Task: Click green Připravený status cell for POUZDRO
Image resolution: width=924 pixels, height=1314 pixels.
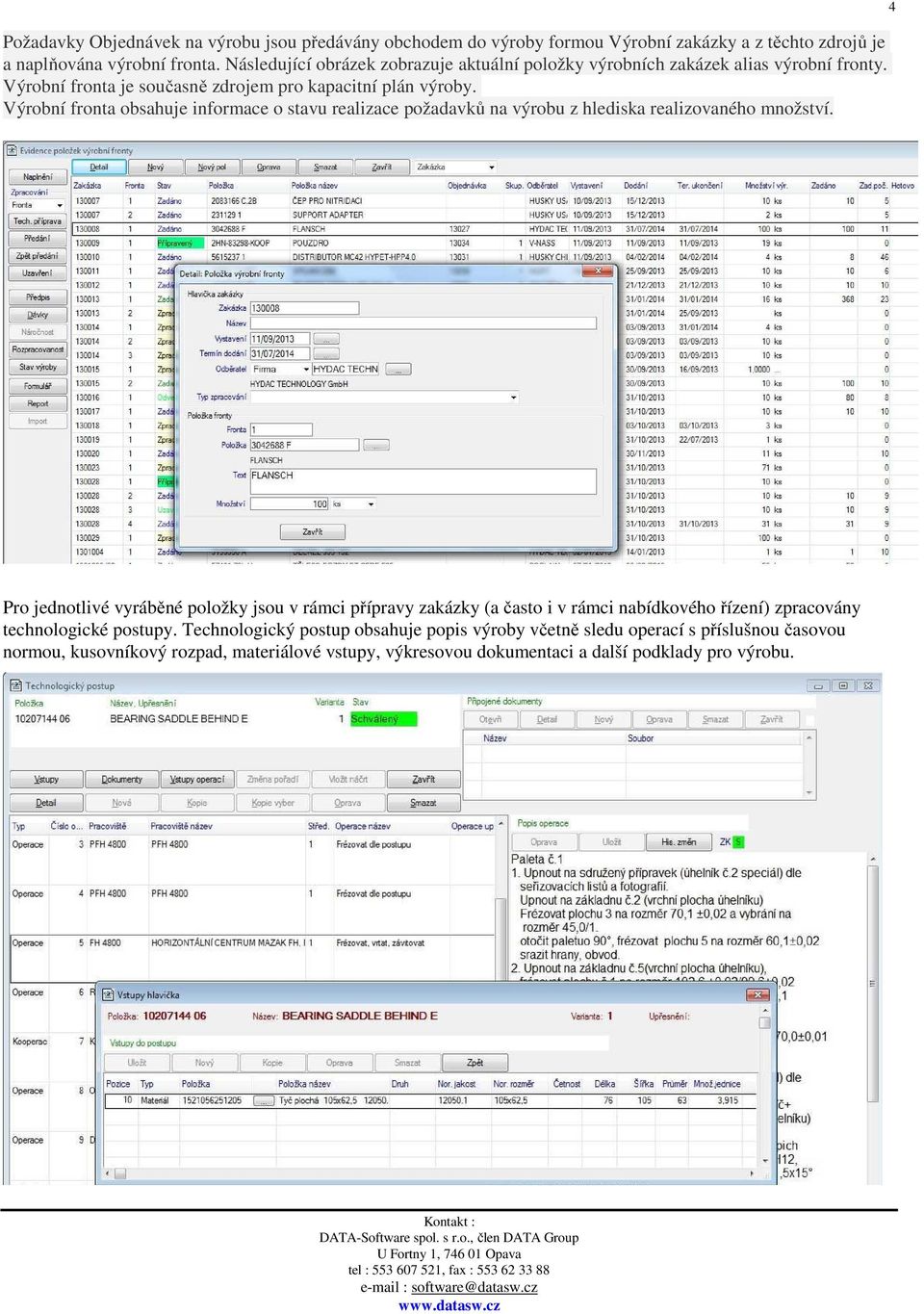Action: [180, 243]
